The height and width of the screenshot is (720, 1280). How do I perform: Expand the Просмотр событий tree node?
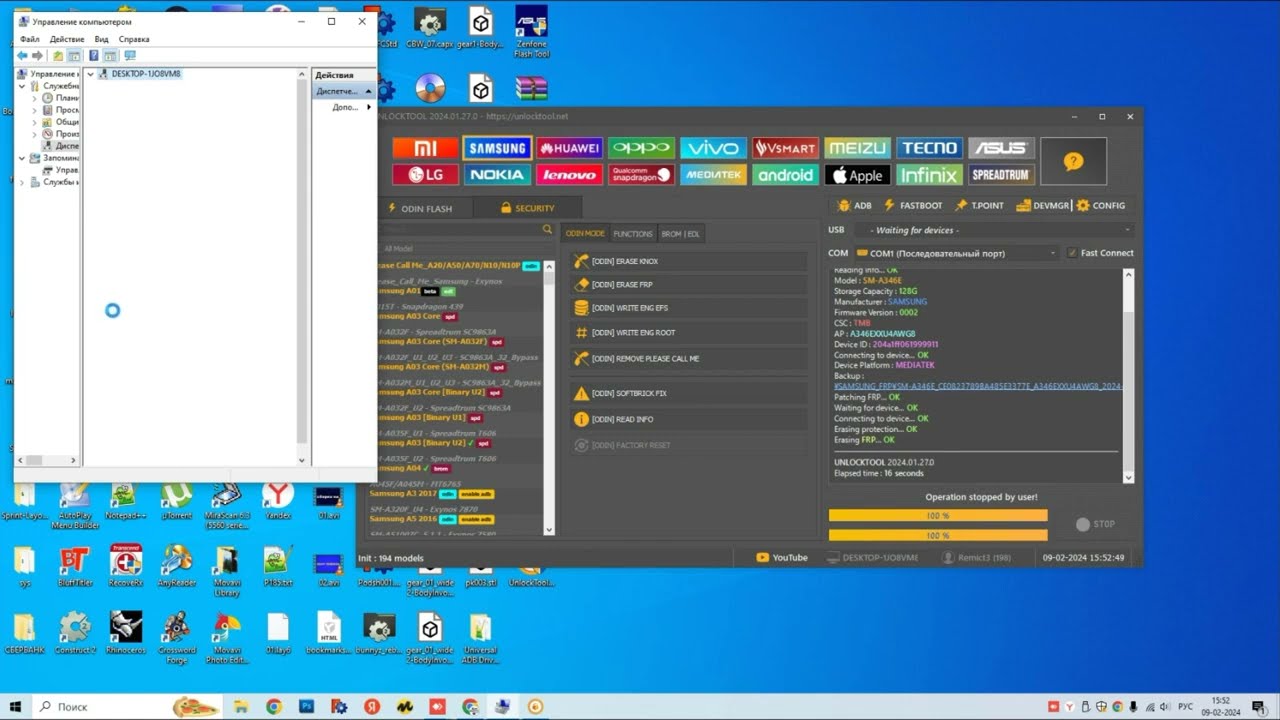(35, 110)
